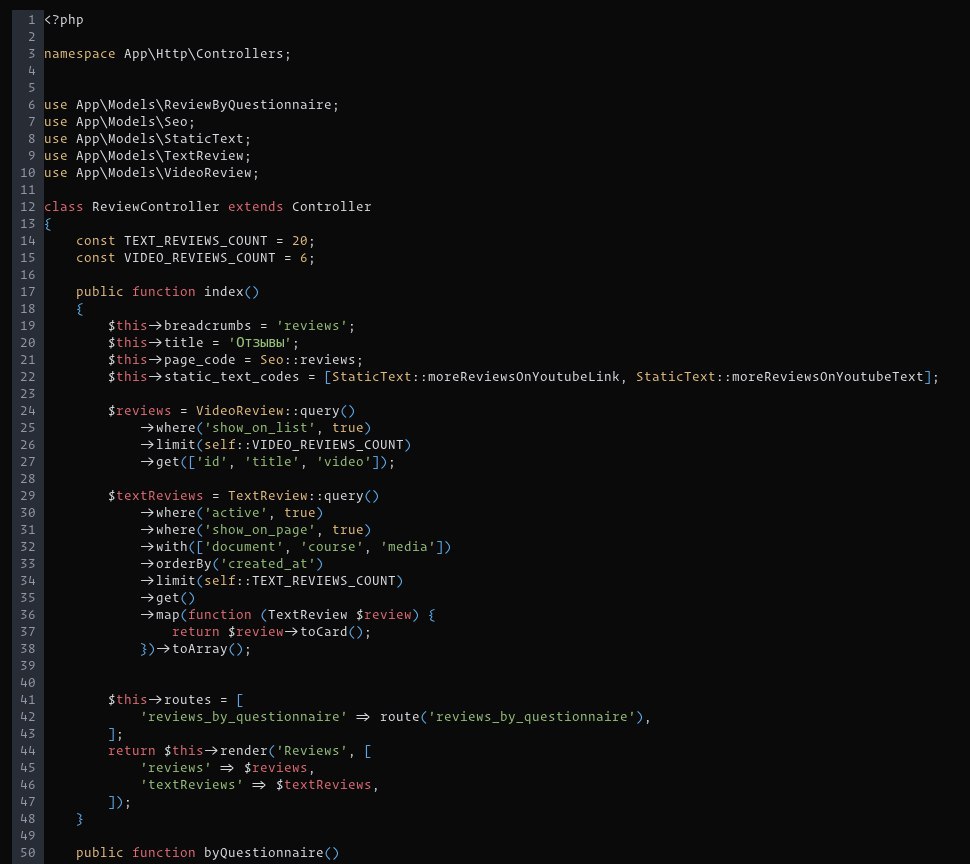This screenshot has width=970, height=864.
Task: Click 'moreReviewsOnYoutubeText' constant on line 22
Action: point(828,377)
